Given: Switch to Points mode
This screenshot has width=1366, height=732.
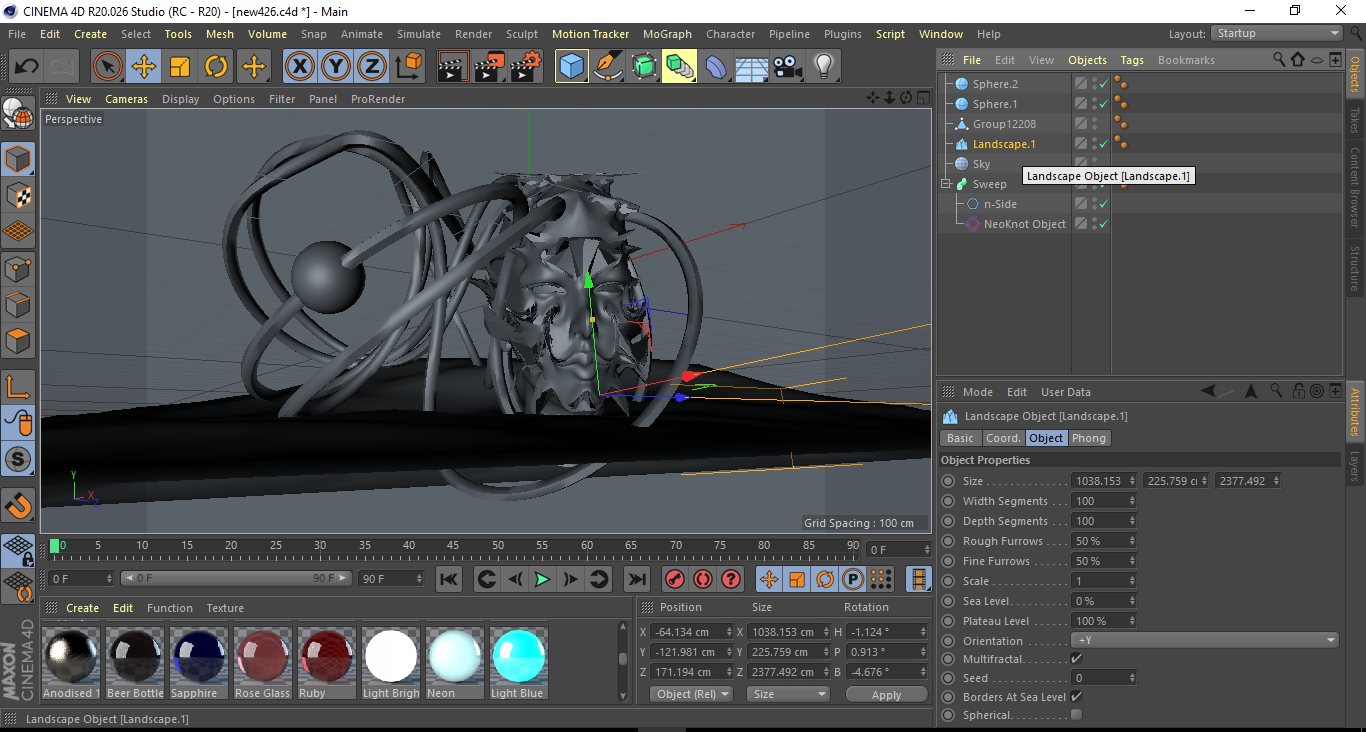Looking at the screenshot, I should [x=18, y=268].
